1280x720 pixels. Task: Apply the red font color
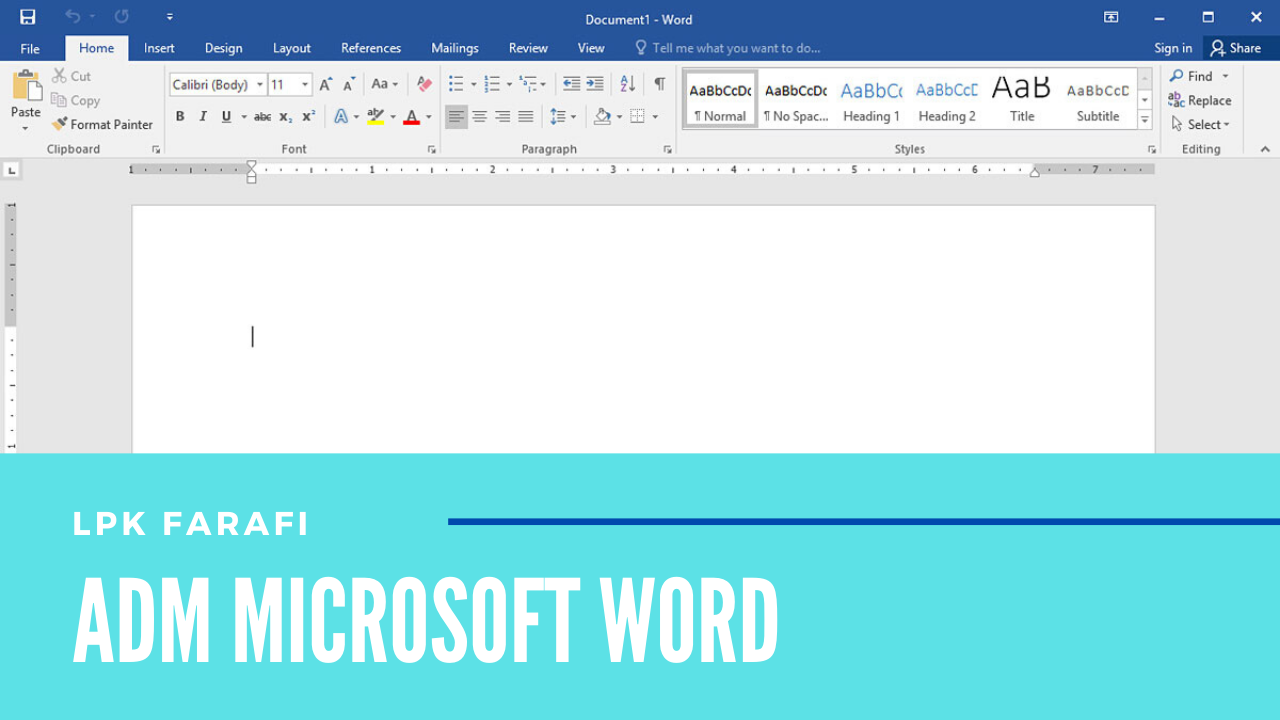click(411, 117)
